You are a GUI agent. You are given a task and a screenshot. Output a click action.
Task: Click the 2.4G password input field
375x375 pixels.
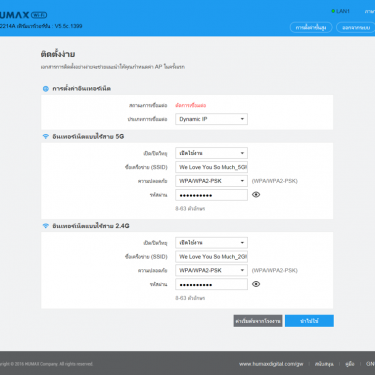(x=211, y=284)
